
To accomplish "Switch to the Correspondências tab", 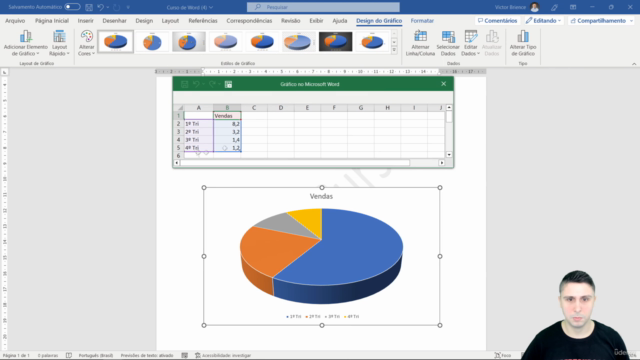I will [249, 21].
